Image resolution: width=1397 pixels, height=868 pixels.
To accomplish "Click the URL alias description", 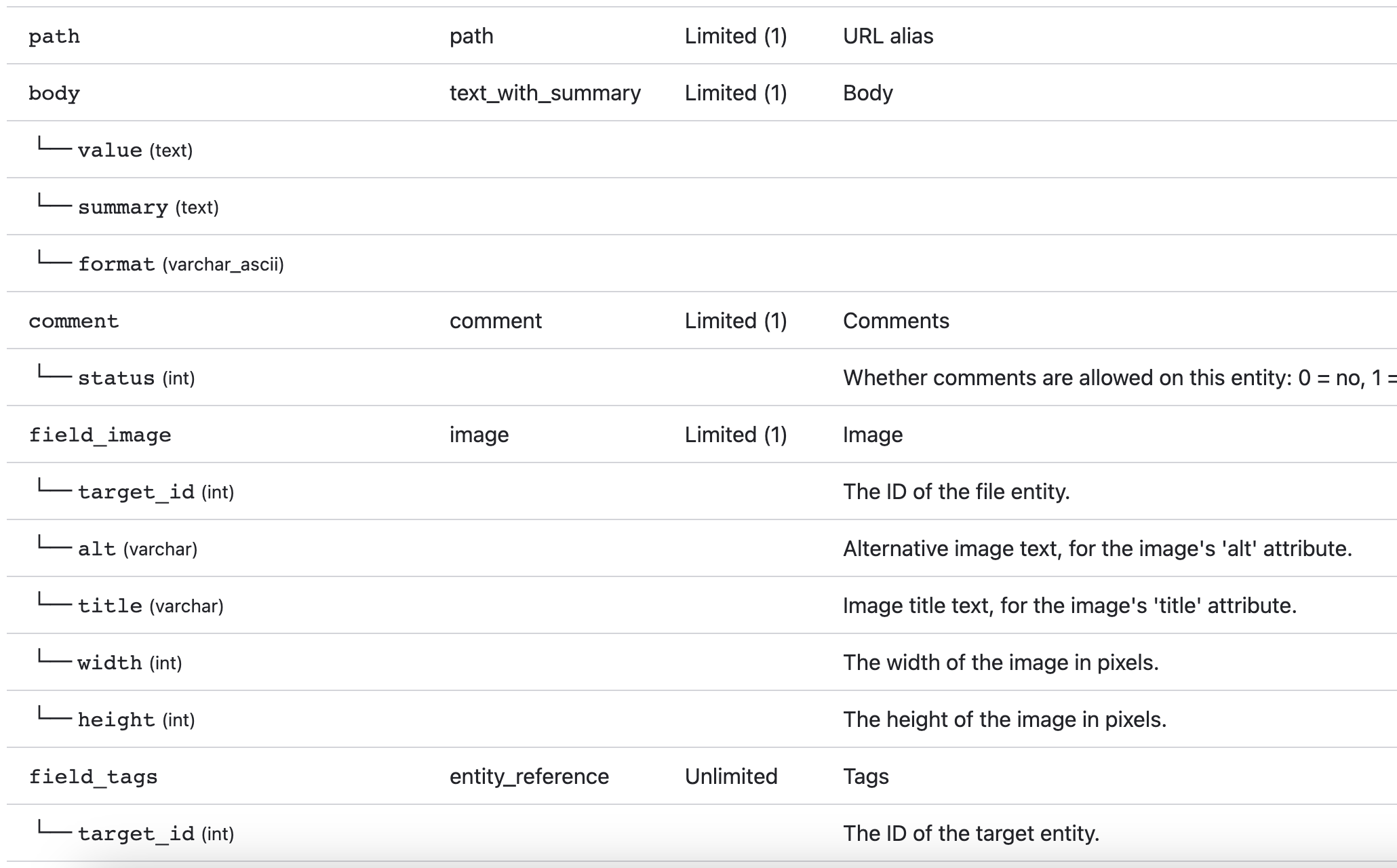I will coord(888,36).
